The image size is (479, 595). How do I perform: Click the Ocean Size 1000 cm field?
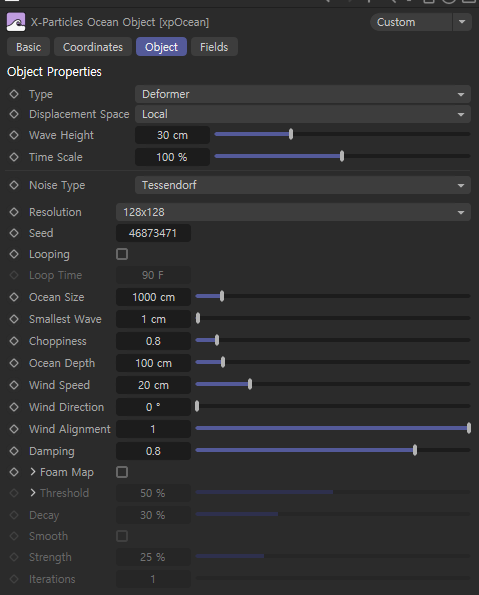pyautogui.click(x=153, y=297)
